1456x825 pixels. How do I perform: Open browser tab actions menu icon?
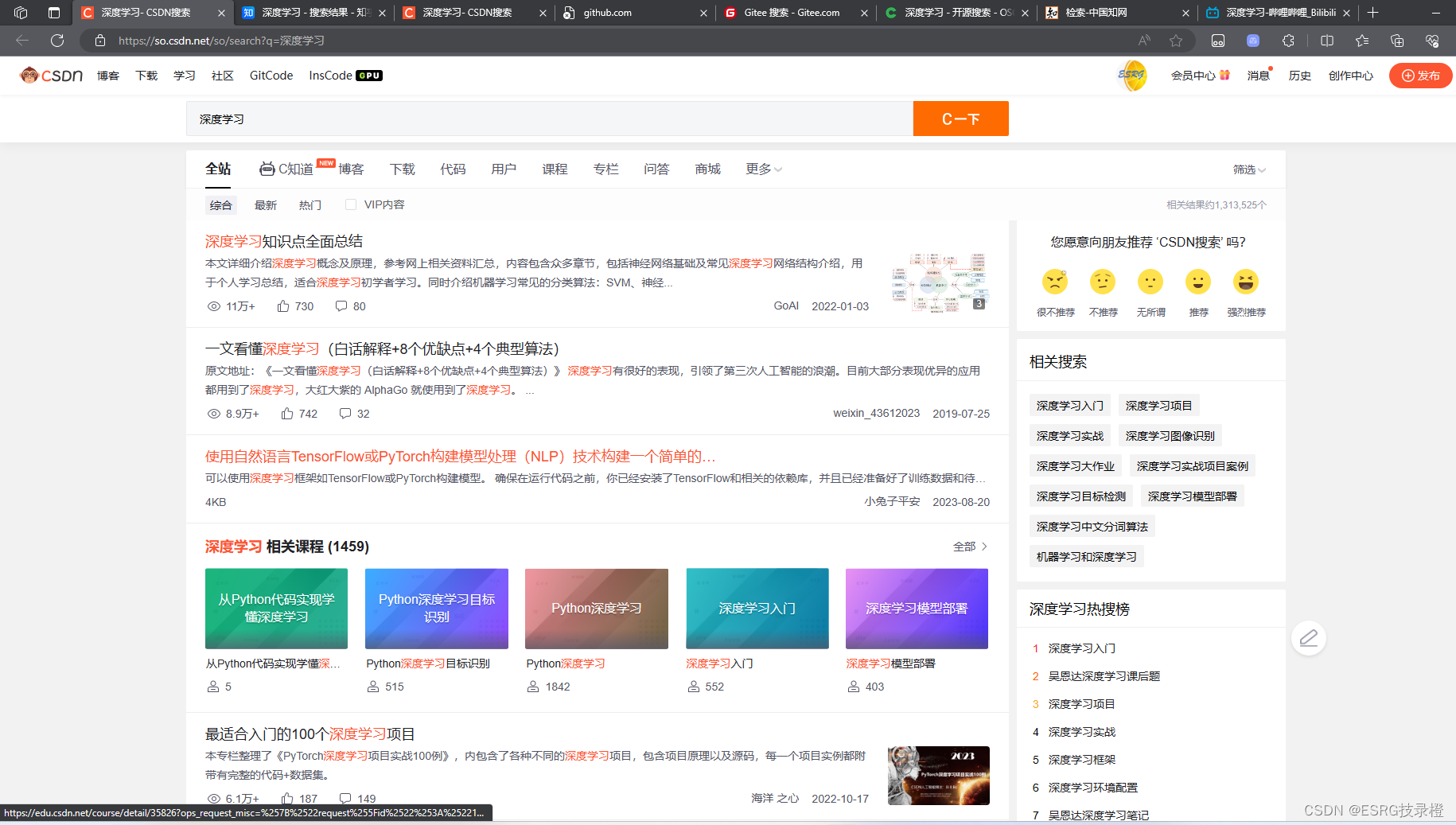[x=54, y=13]
